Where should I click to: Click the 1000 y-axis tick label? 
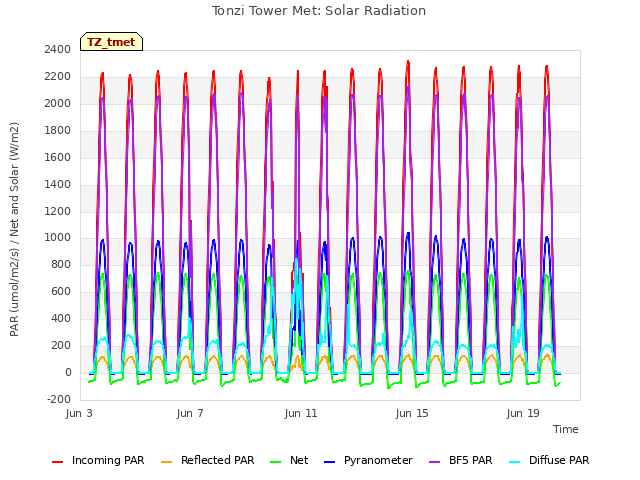point(58,238)
